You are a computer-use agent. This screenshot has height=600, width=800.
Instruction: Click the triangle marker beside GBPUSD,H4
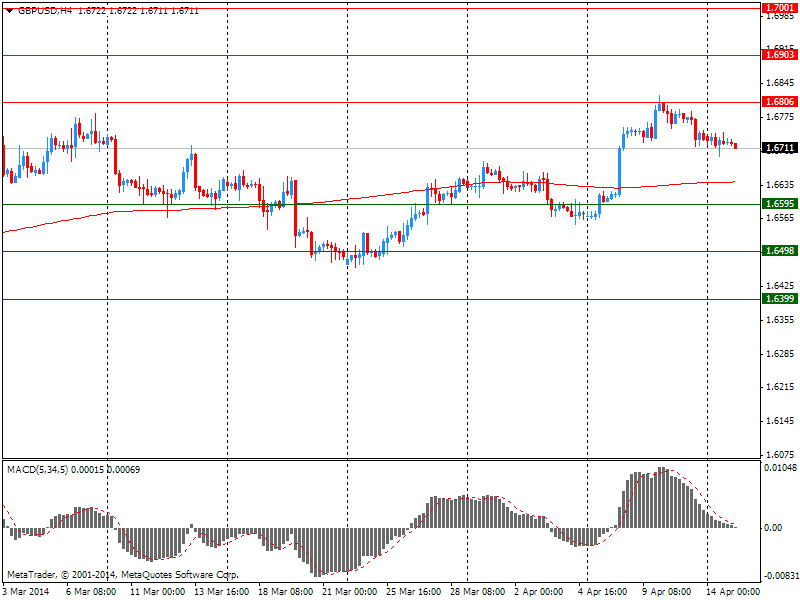coord(10,11)
